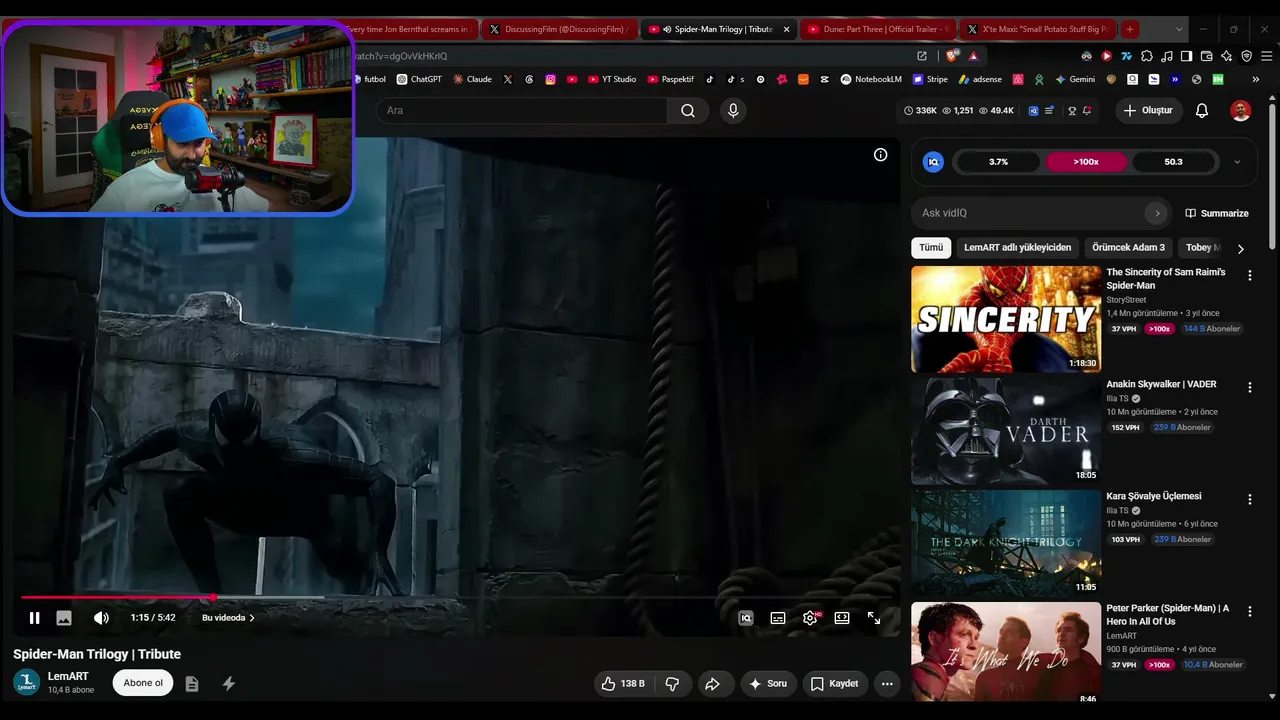Show video info via the circled i icon
1280x720 pixels.
(880, 155)
